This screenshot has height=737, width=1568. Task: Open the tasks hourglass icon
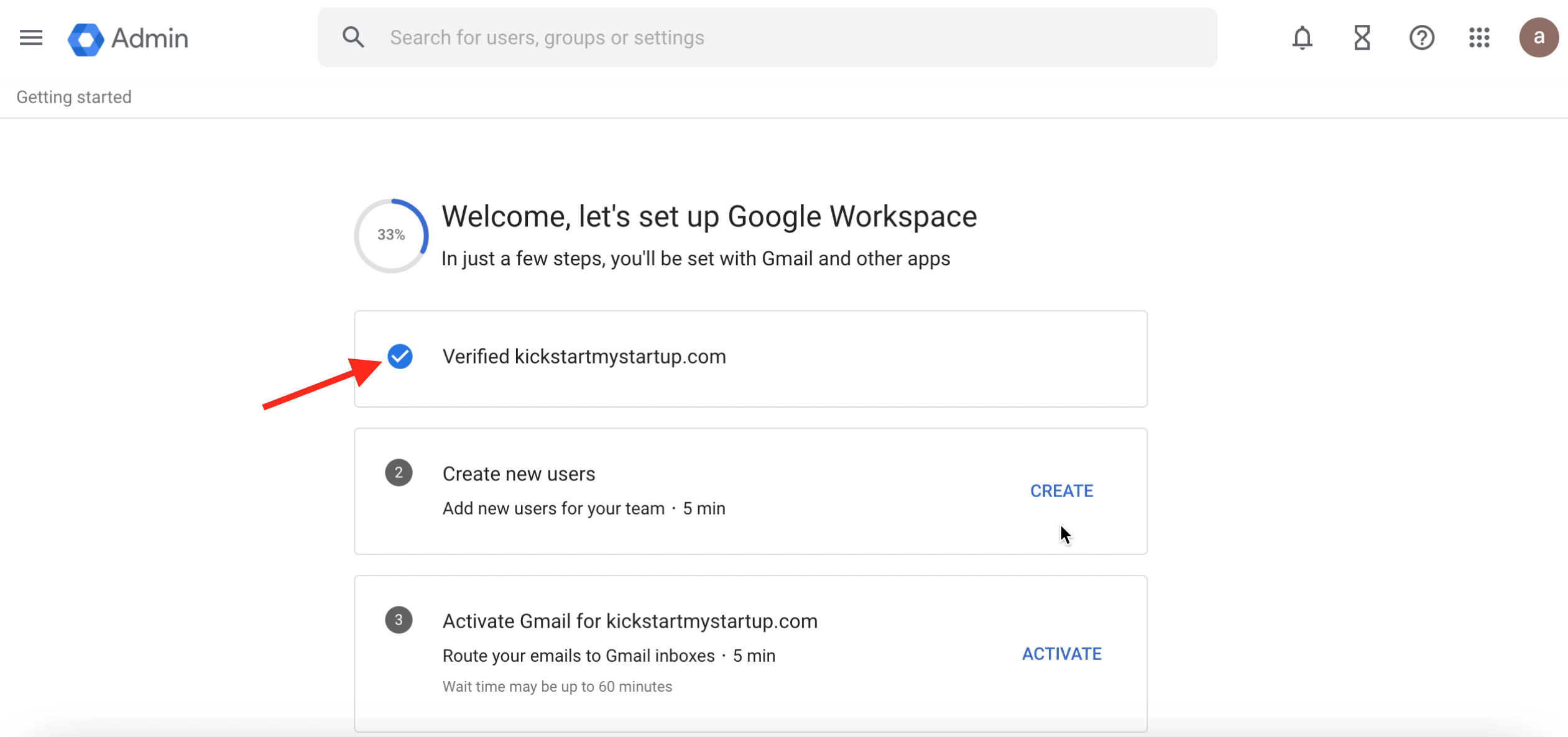[1362, 38]
